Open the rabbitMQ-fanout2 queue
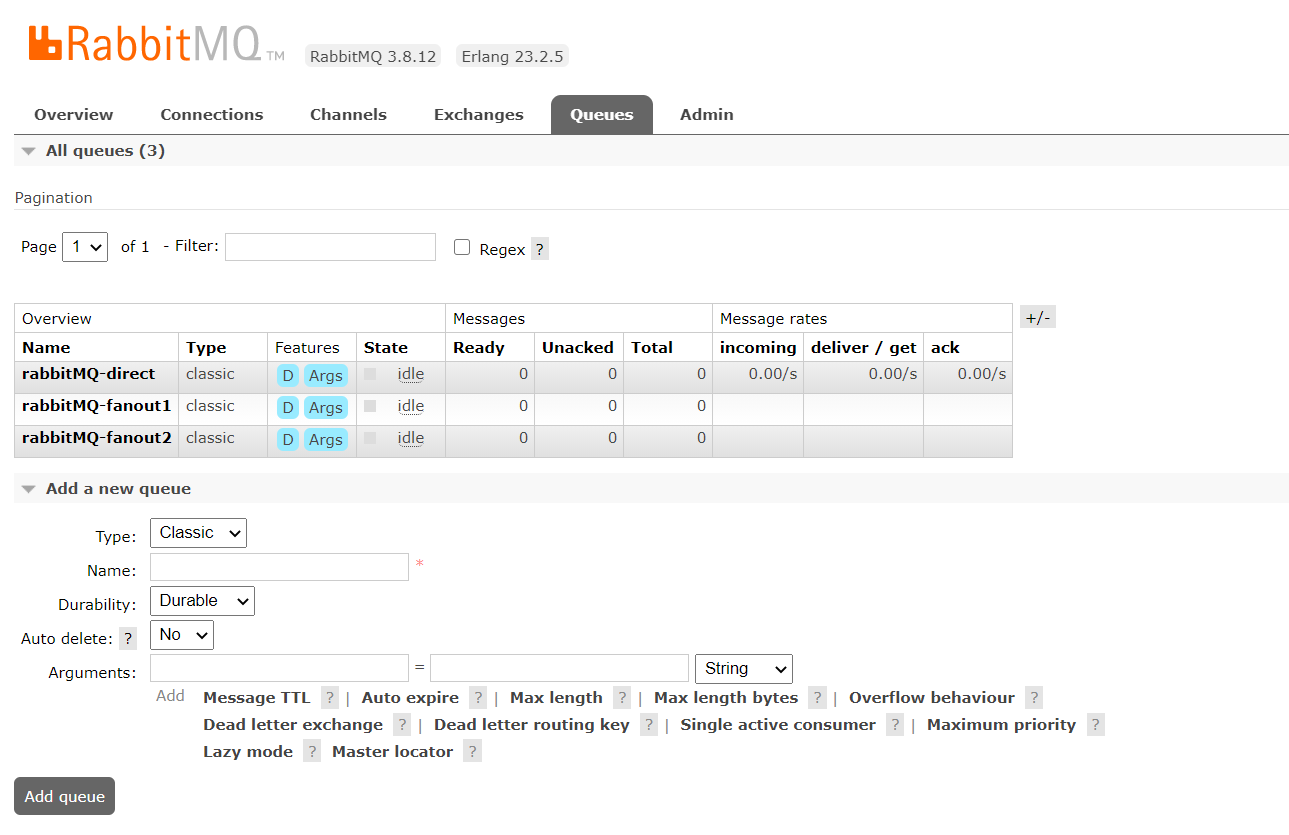This screenshot has height=835, width=1289. point(97,438)
